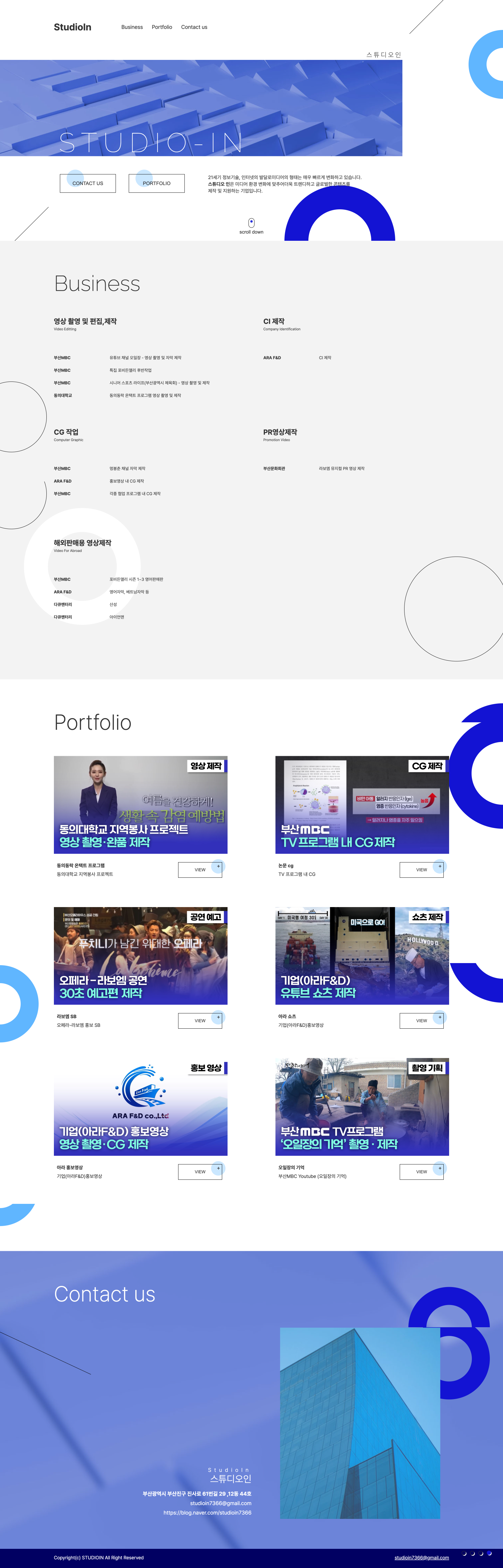
Task: Click the CONTACT US outlined button
Action: (x=88, y=183)
